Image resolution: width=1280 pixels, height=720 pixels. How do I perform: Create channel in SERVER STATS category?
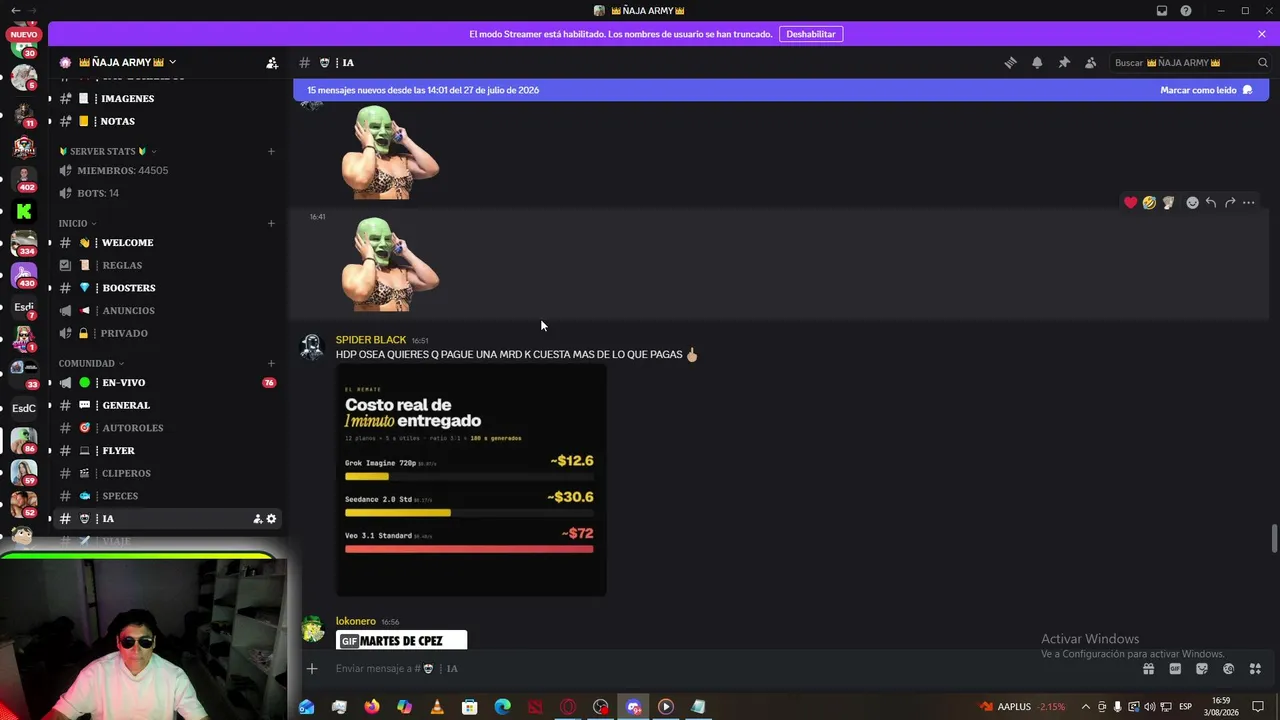[x=271, y=151]
